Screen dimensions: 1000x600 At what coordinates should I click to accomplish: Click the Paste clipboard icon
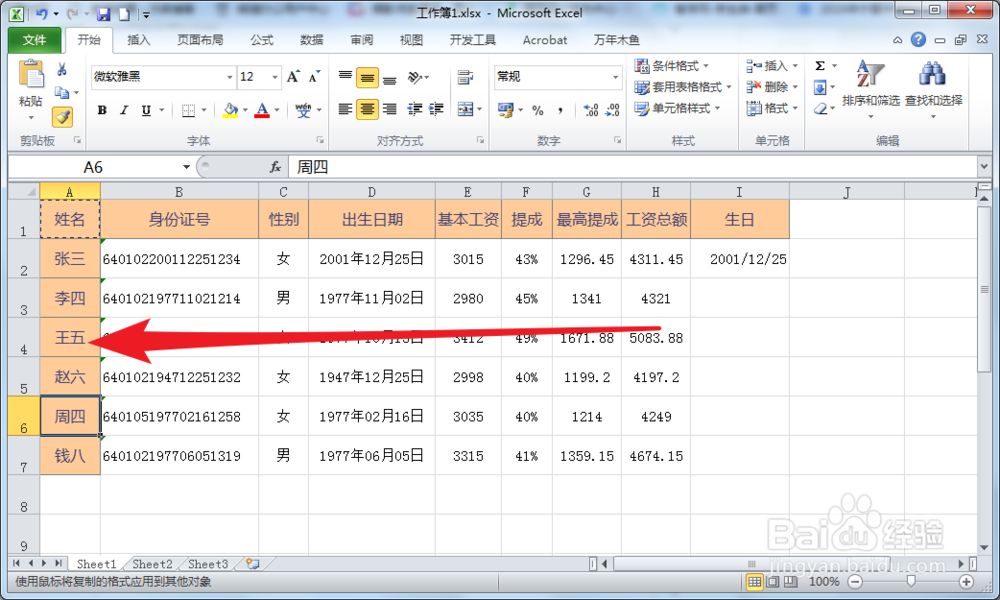pyautogui.click(x=31, y=75)
